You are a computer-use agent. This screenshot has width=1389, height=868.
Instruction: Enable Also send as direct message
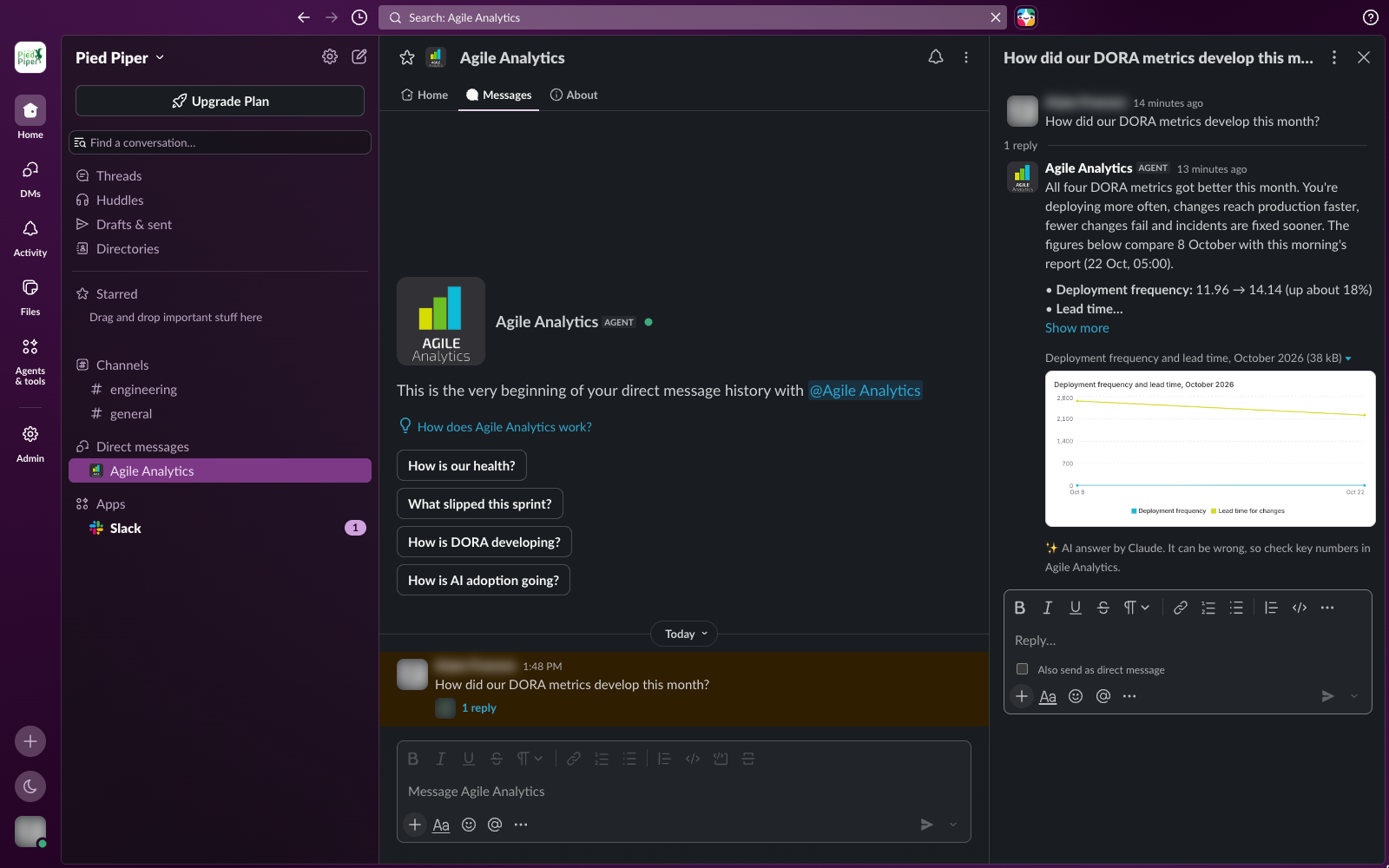(1022, 669)
